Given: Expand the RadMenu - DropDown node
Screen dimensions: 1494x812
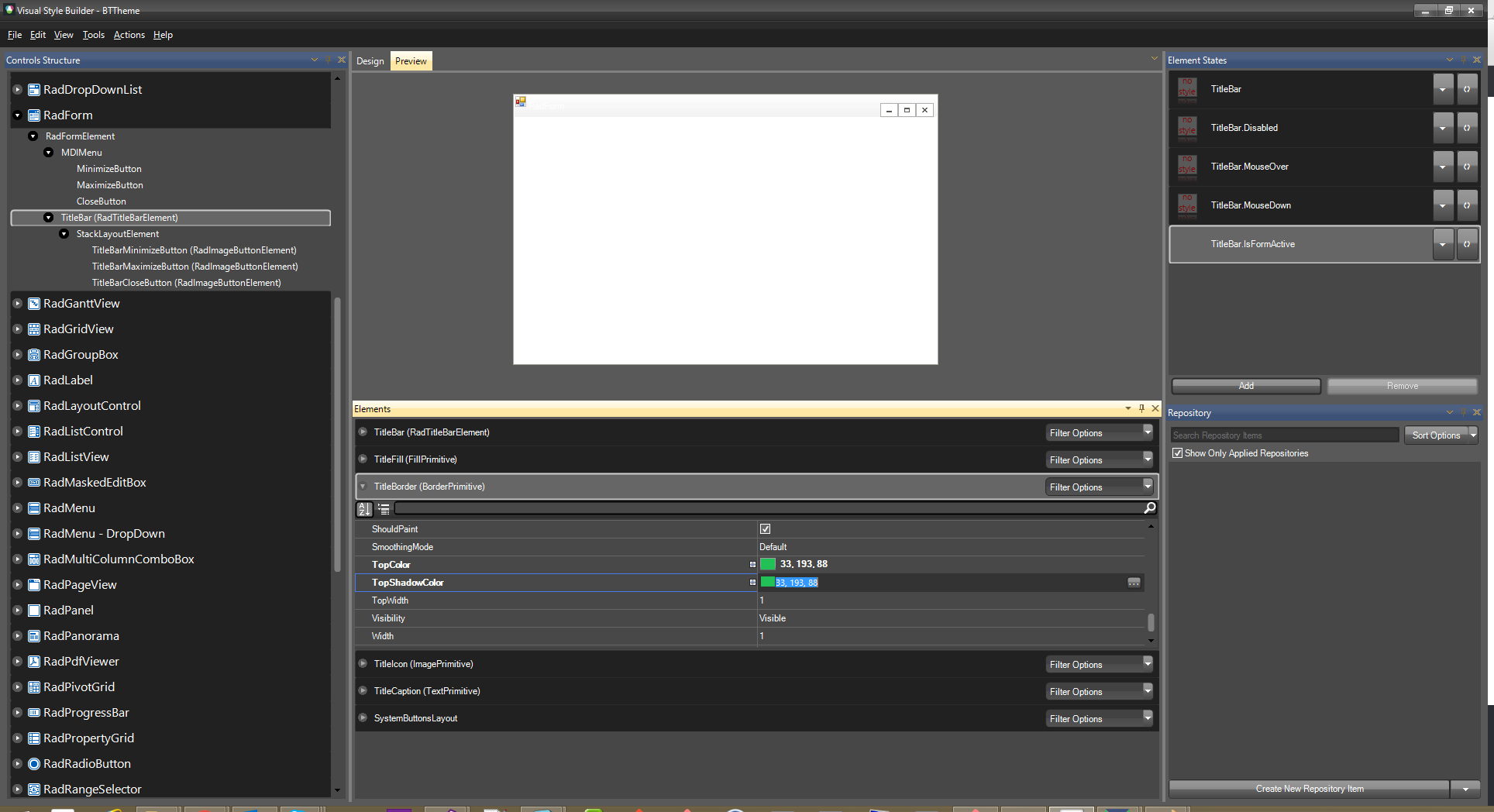Looking at the screenshot, I should [17, 534].
